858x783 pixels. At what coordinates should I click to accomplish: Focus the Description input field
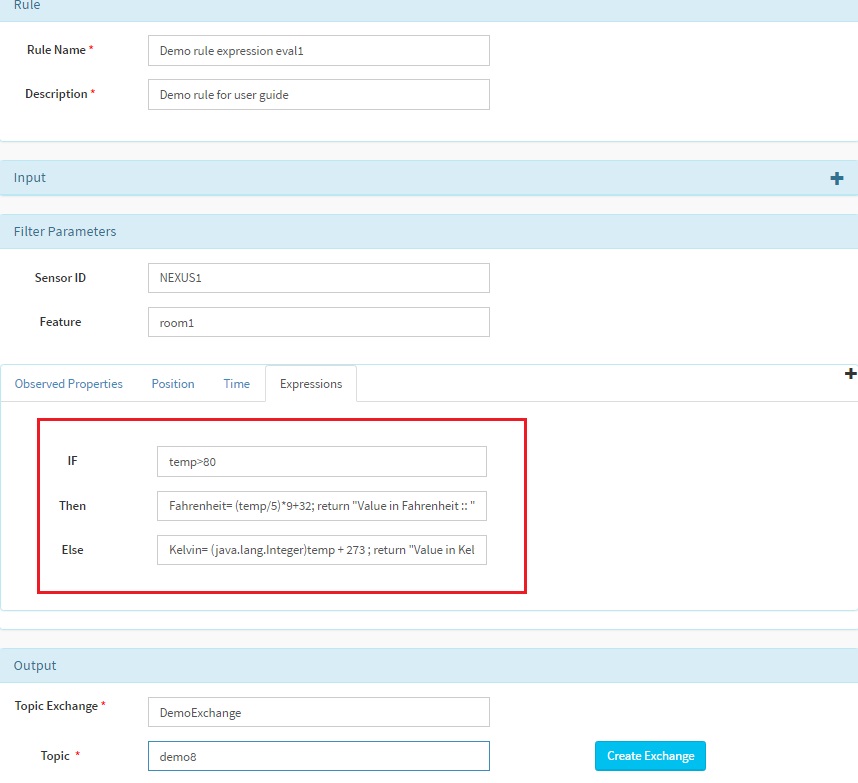(318, 95)
